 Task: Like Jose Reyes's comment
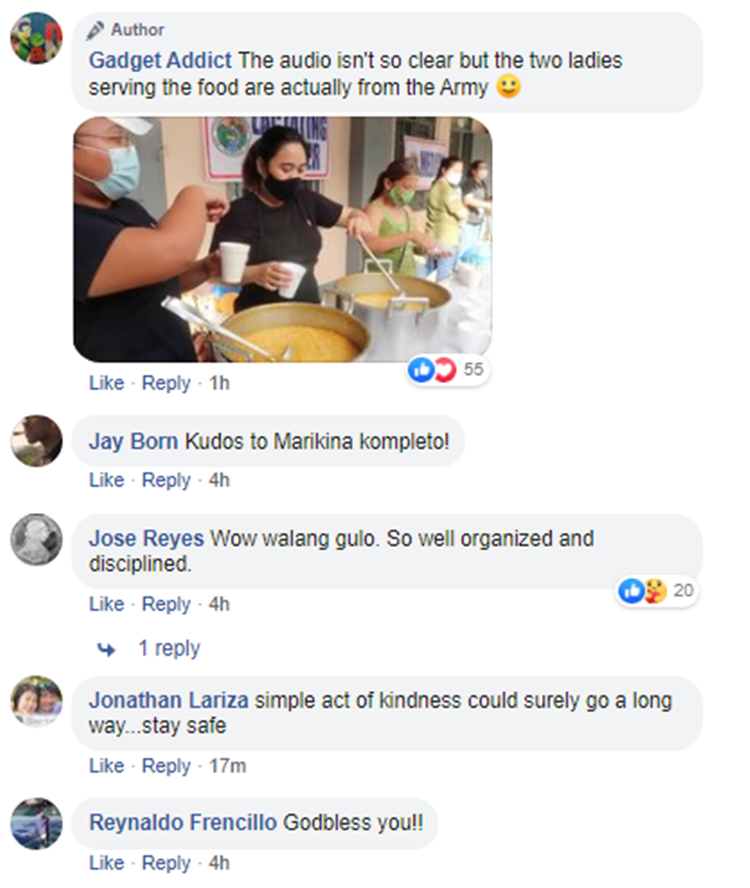pos(106,604)
